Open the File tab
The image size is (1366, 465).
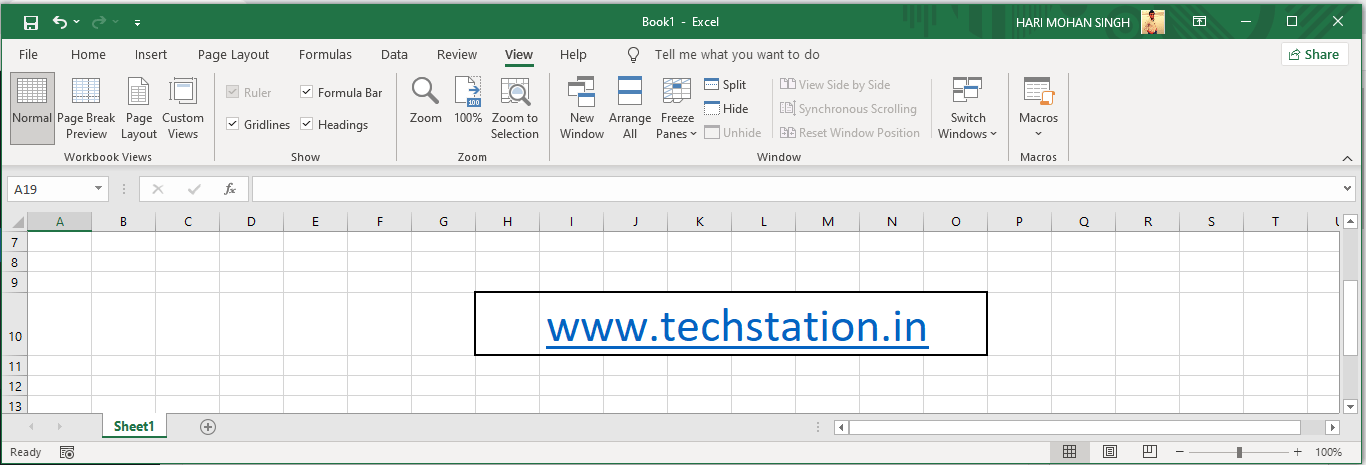pos(28,55)
